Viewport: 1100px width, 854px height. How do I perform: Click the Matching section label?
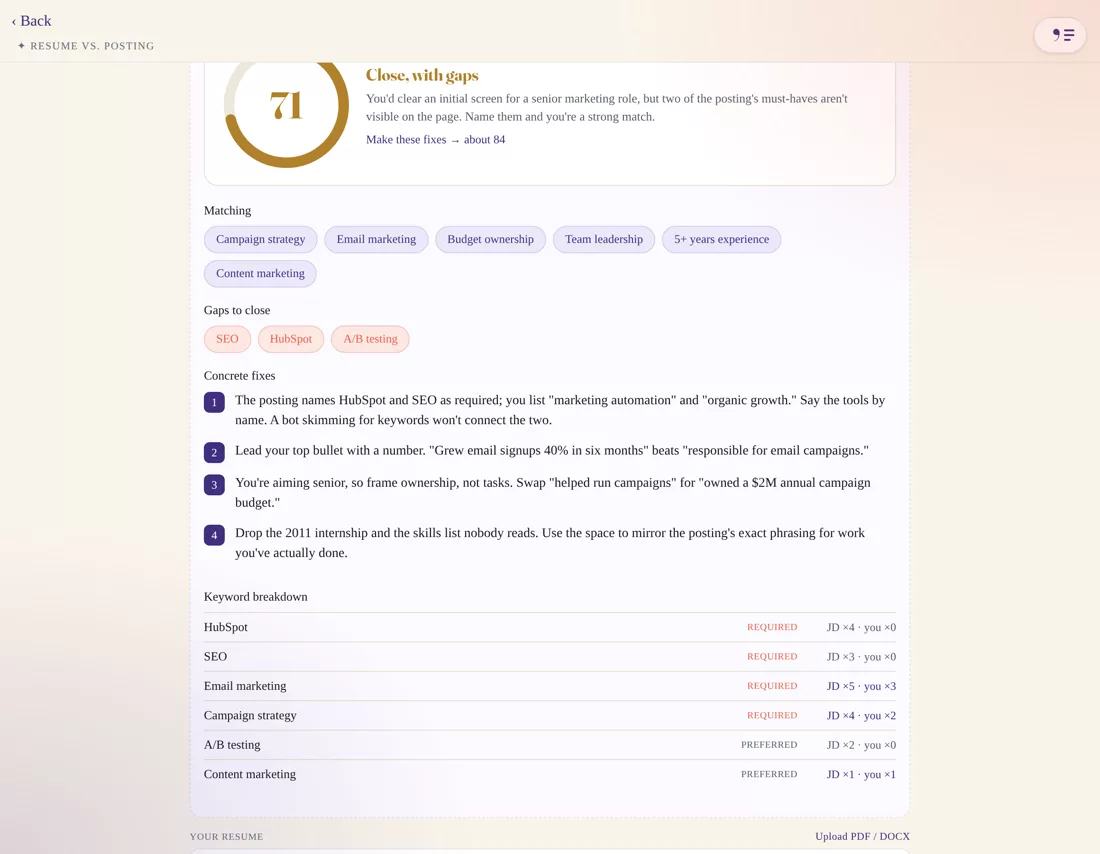coord(227,211)
